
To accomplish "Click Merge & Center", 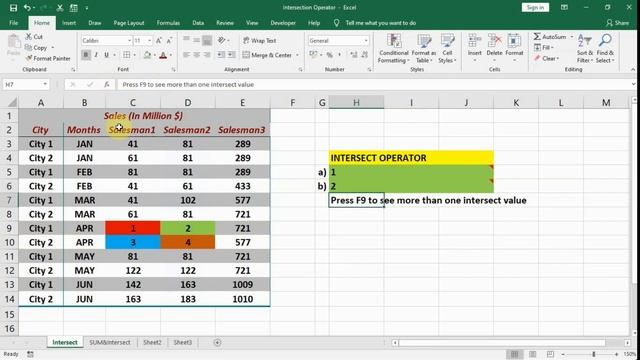I will 267,55.
